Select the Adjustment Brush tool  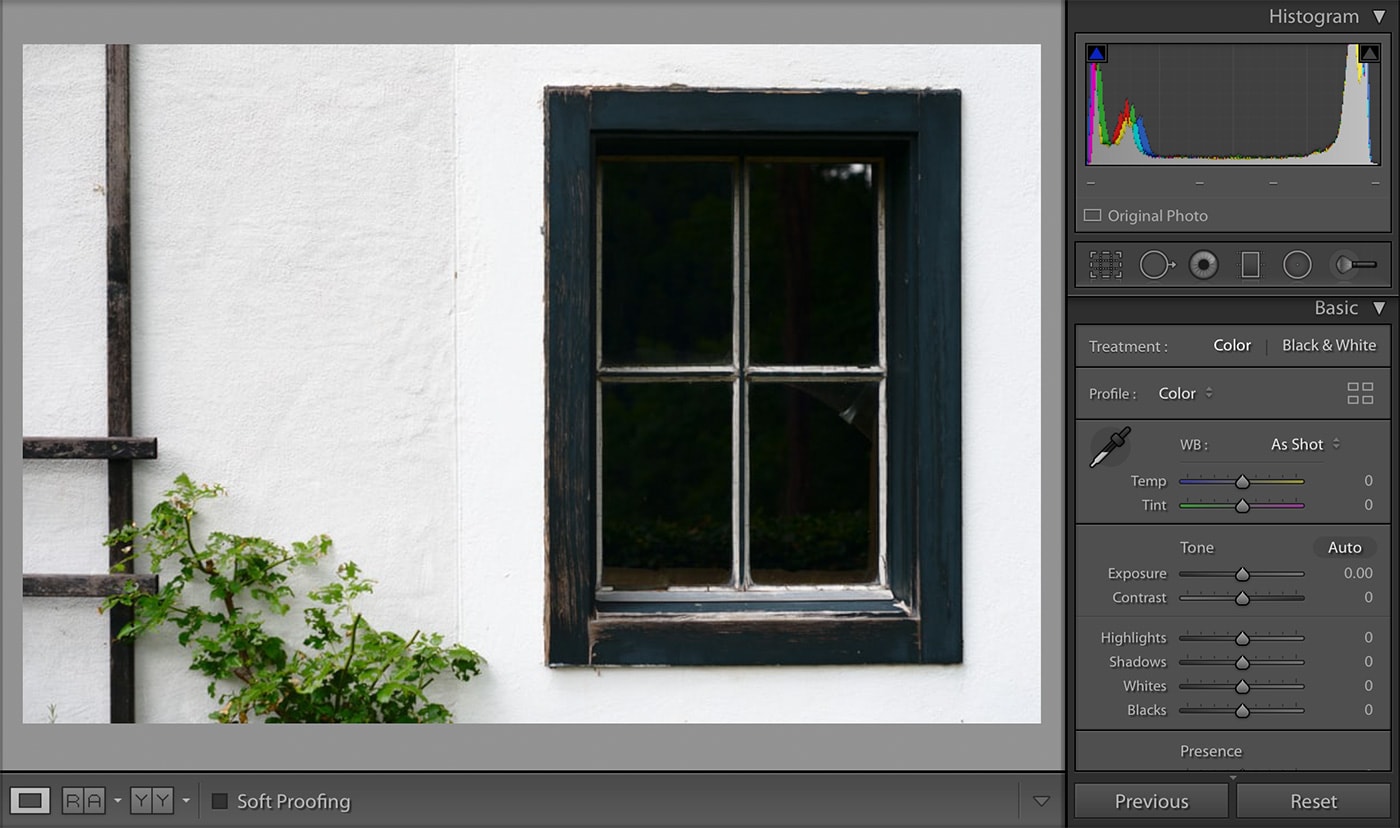pos(1355,265)
